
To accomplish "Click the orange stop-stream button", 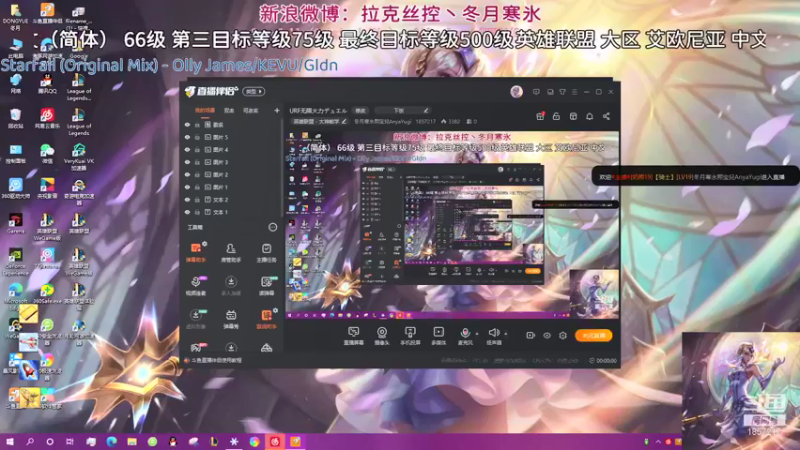I will pos(593,335).
